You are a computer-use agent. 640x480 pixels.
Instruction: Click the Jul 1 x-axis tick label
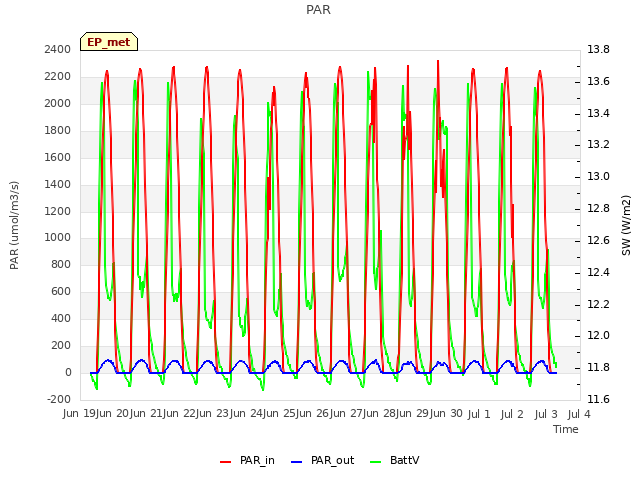click(478, 414)
